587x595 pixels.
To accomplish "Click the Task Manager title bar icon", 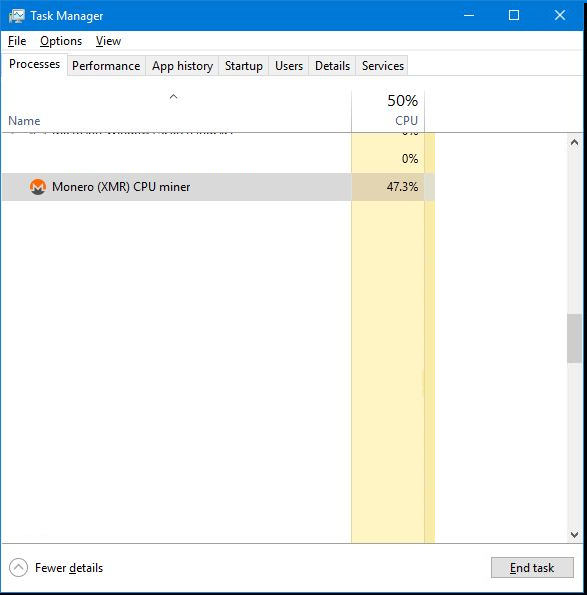I will tap(16, 16).
